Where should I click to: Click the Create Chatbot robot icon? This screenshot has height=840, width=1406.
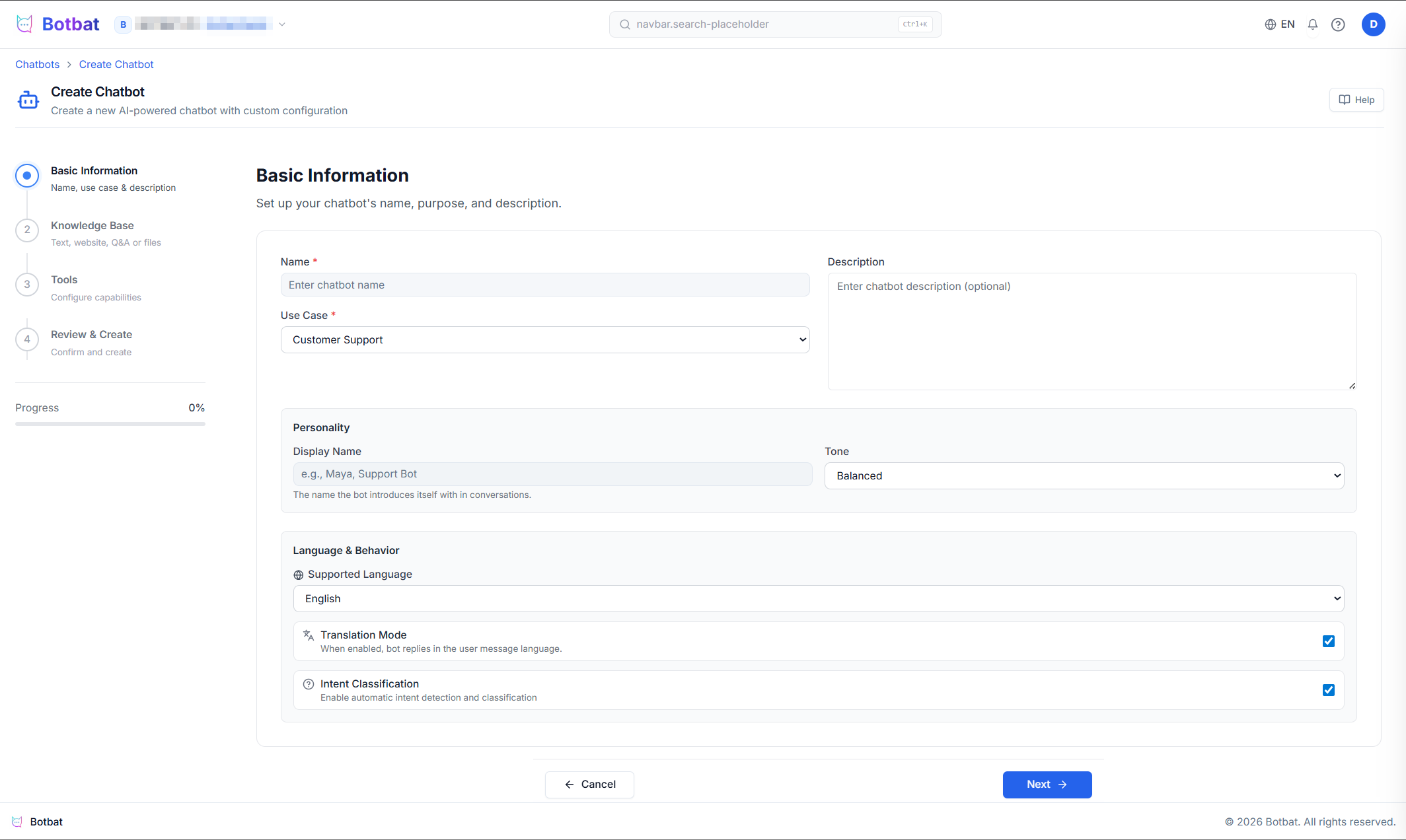tap(28, 100)
